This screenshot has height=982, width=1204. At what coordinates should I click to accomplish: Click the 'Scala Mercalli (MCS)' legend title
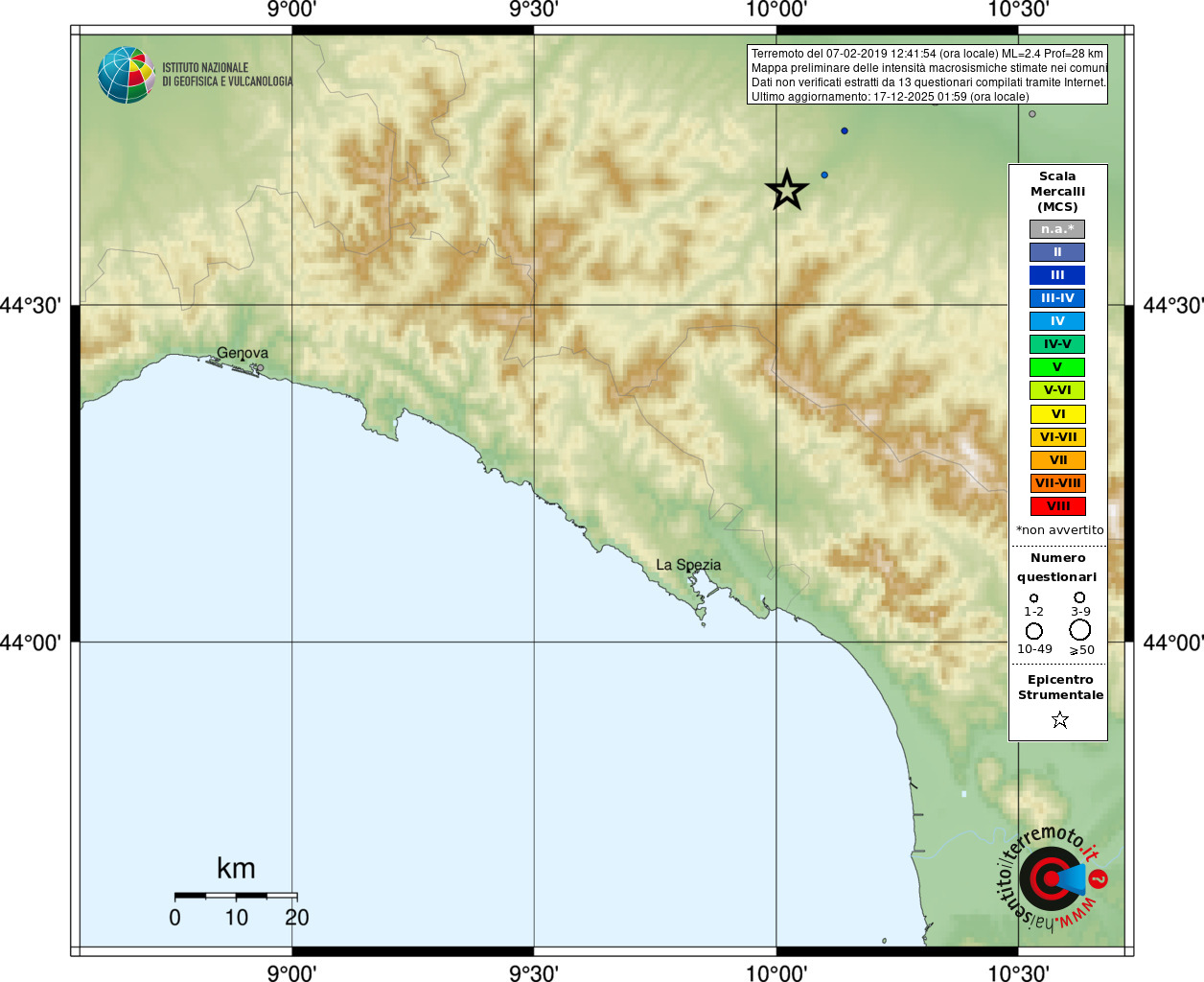coord(1057,192)
